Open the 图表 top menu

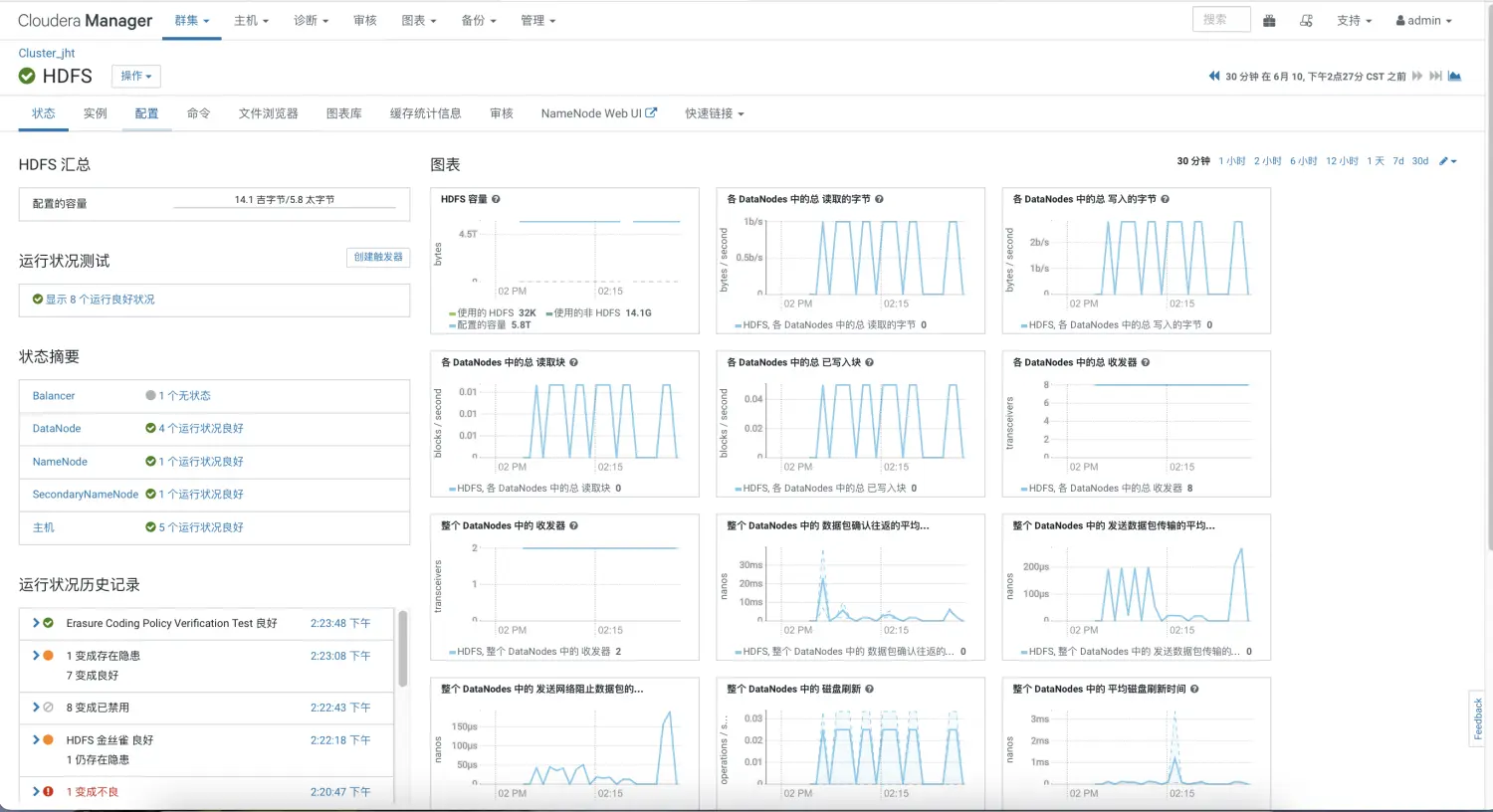[418, 20]
